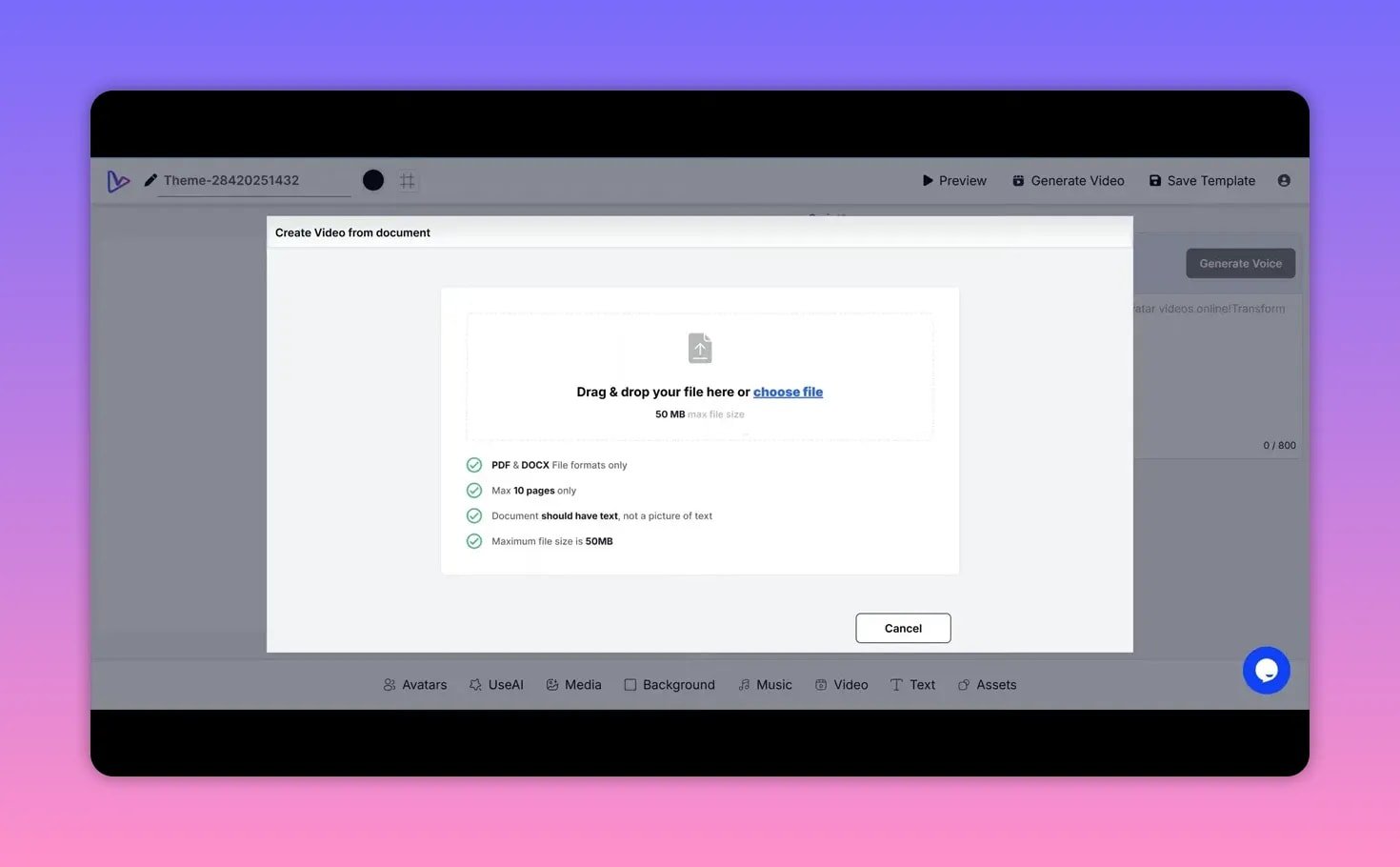Open the Music tab
1400x867 pixels.
[x=765, y=685]
